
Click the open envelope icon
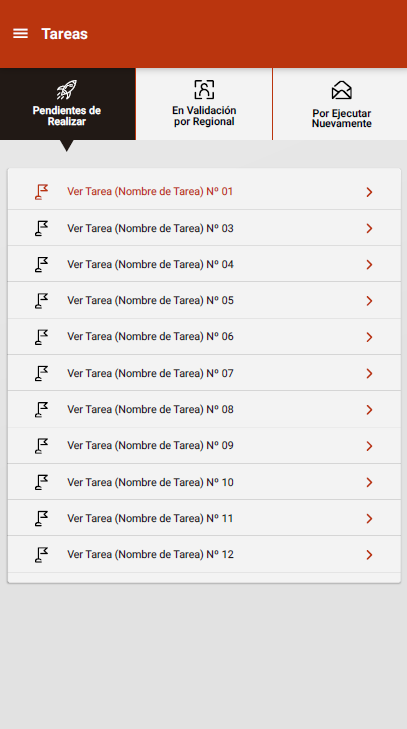(x=341, y=90)
